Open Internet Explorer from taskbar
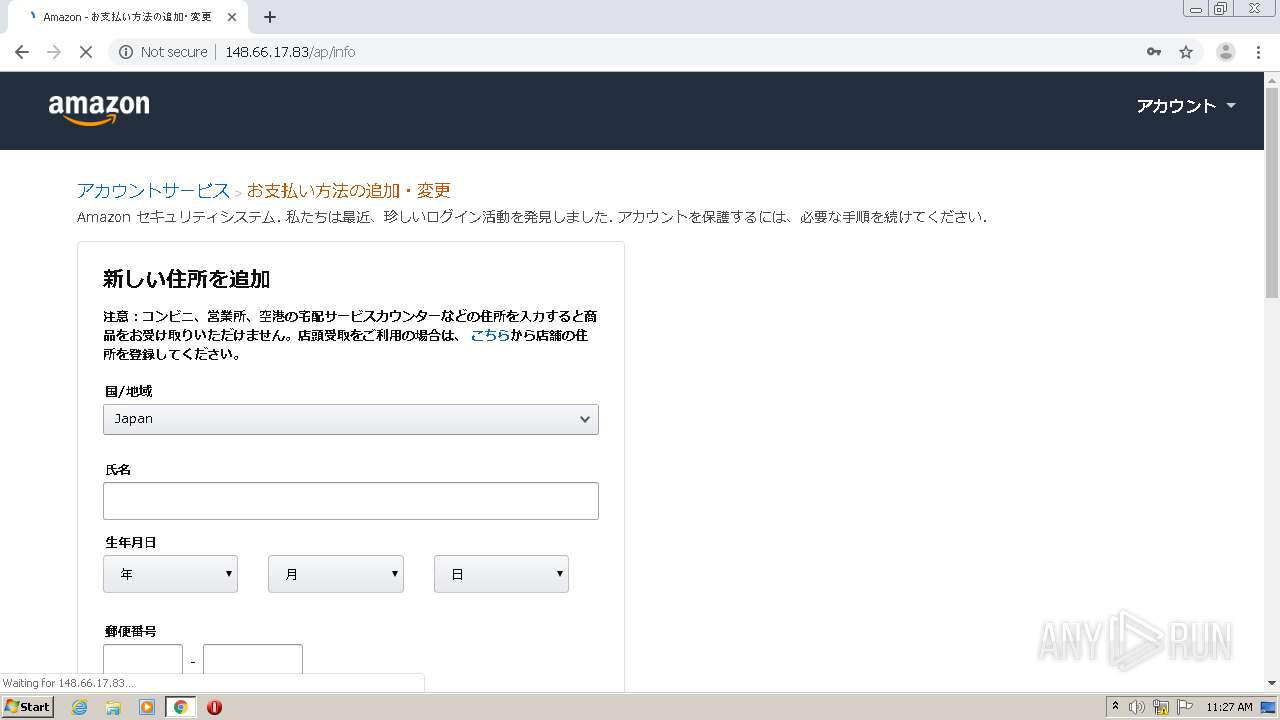 tap(79, 707)
